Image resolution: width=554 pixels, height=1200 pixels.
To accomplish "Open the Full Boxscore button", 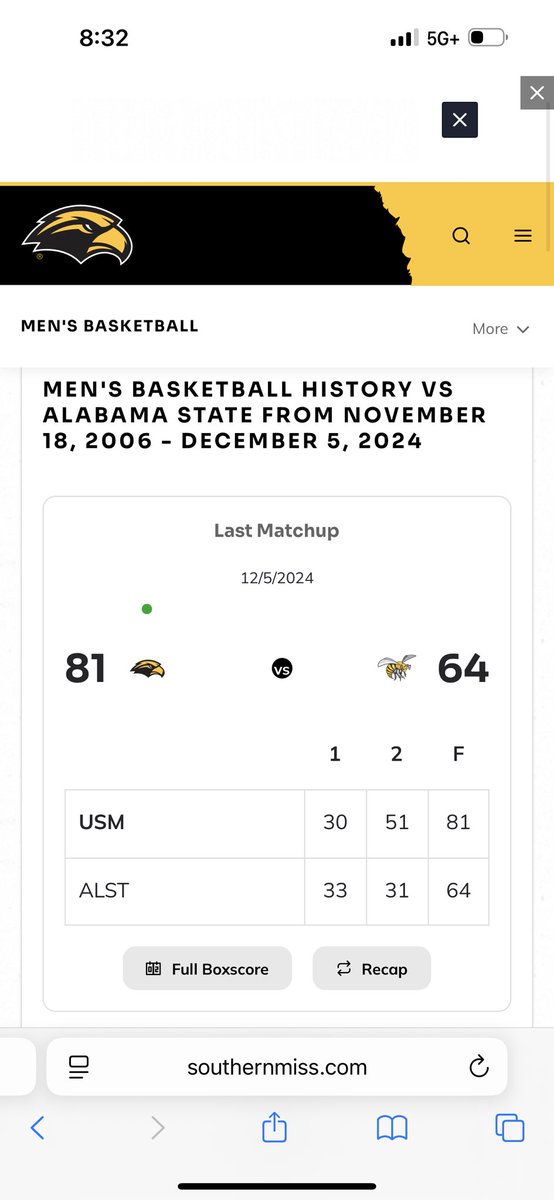I will (x=208, y=968).
